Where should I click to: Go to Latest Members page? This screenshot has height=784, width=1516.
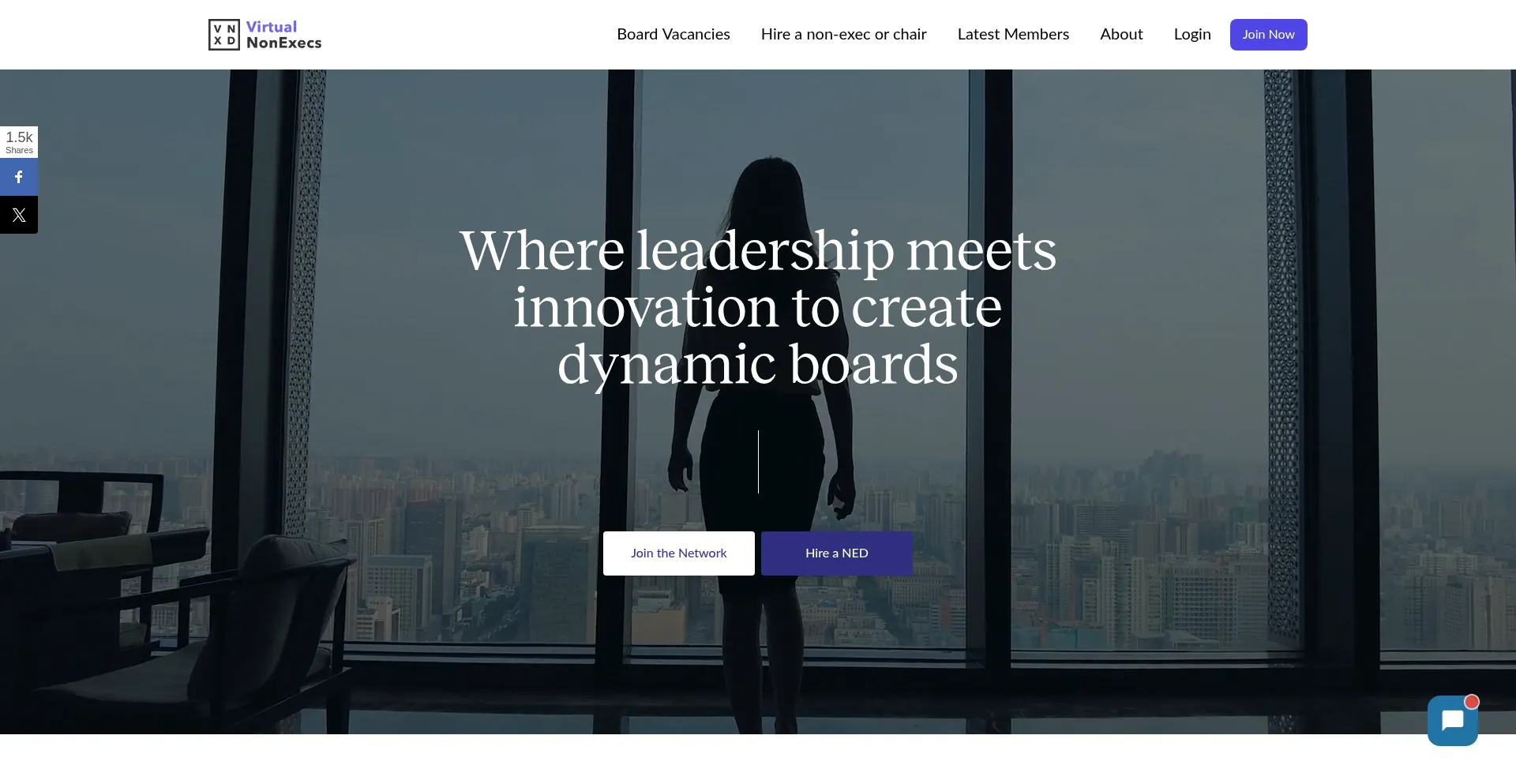(1013, 34)
